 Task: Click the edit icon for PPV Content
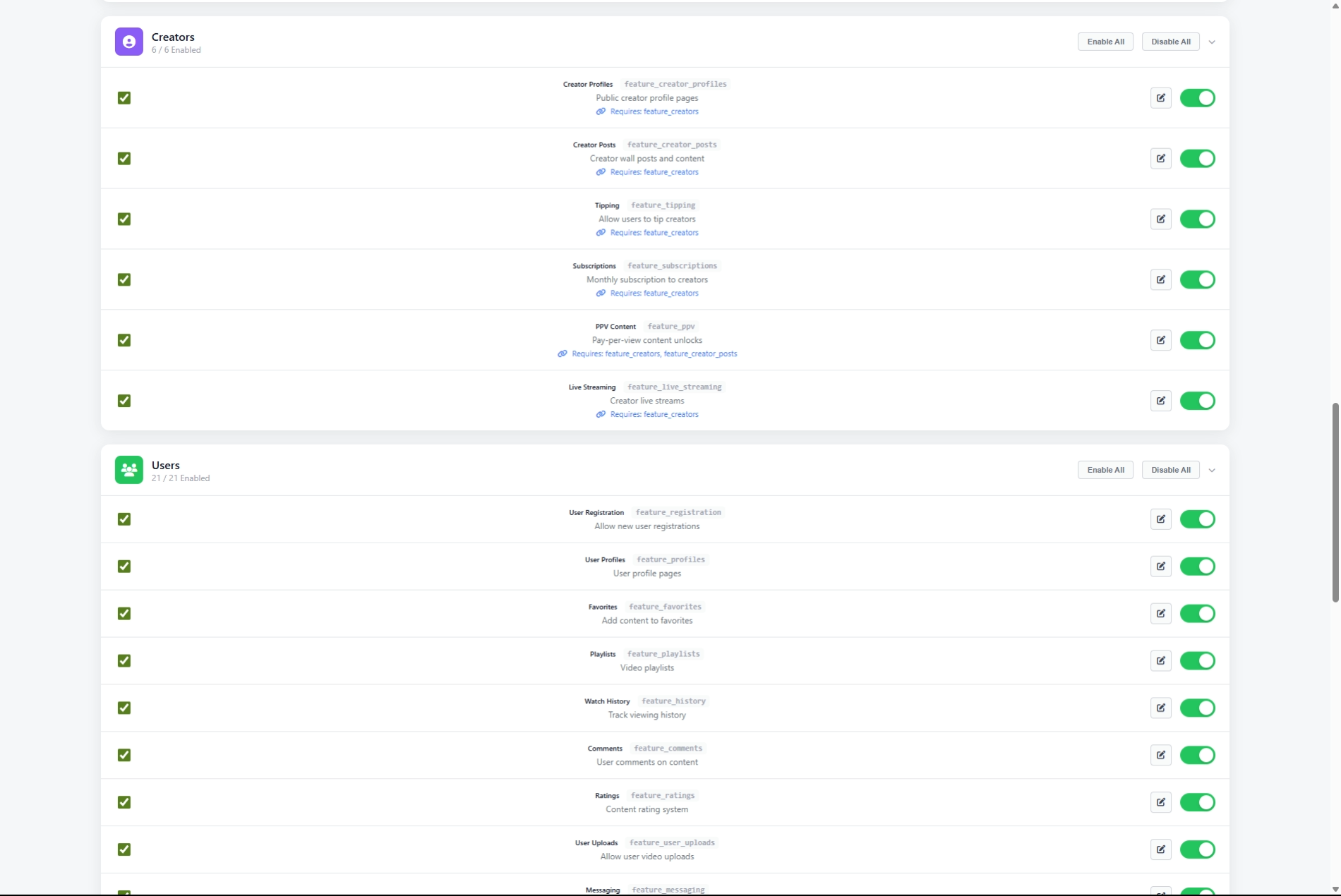[1160, 341]
